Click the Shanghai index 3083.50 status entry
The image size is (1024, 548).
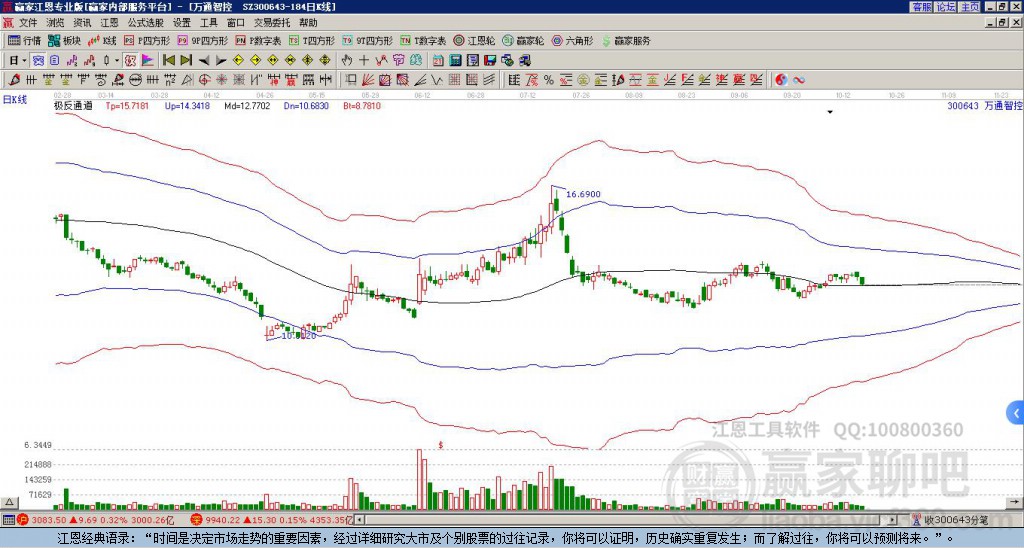(96, 520)
